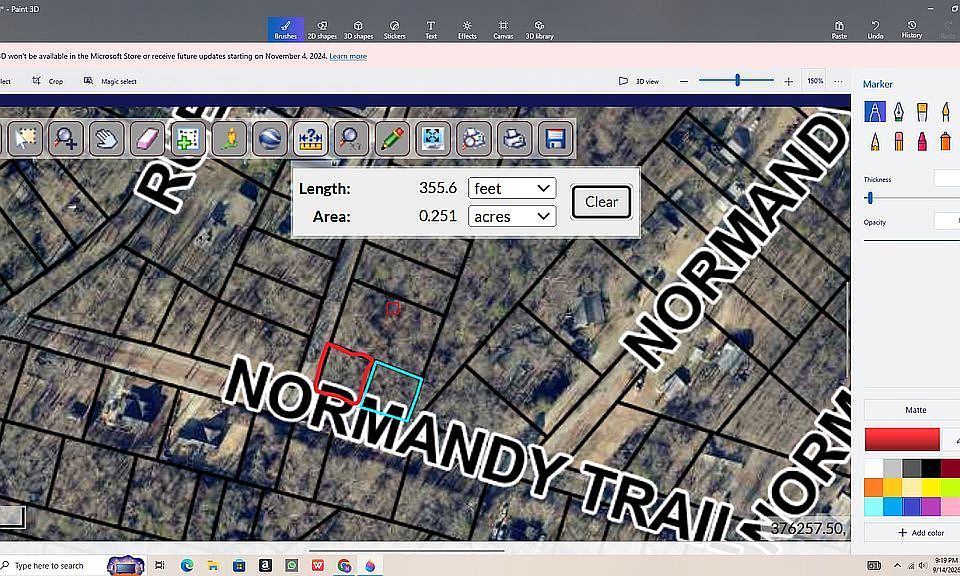Screen dimensions: 960x576
Task: Select the crayon brush
Action: pyautogui.click(x=922, y=141)
